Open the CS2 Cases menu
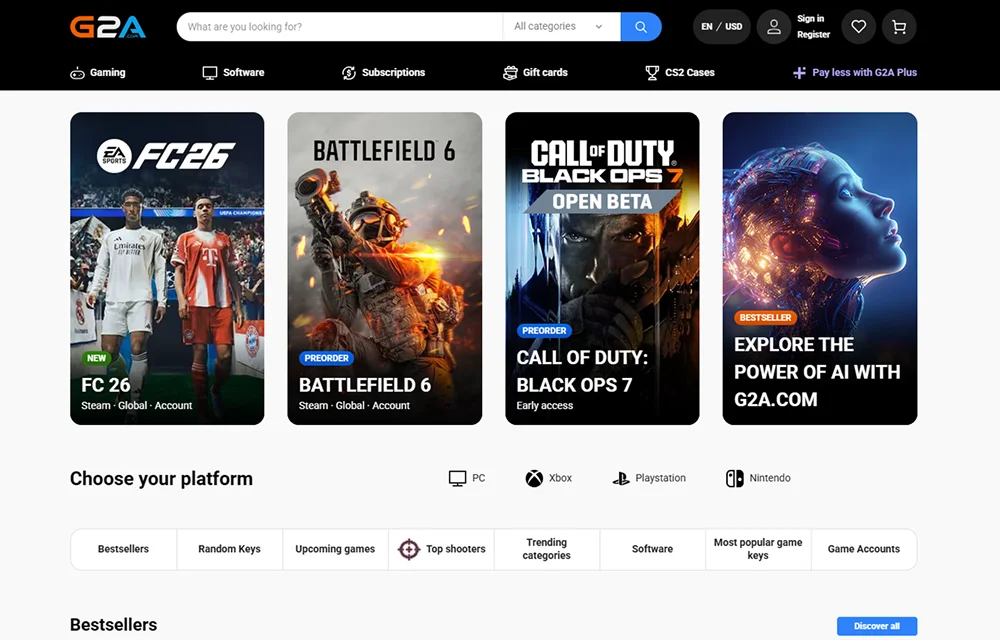1000x640 pixels. 679,72
